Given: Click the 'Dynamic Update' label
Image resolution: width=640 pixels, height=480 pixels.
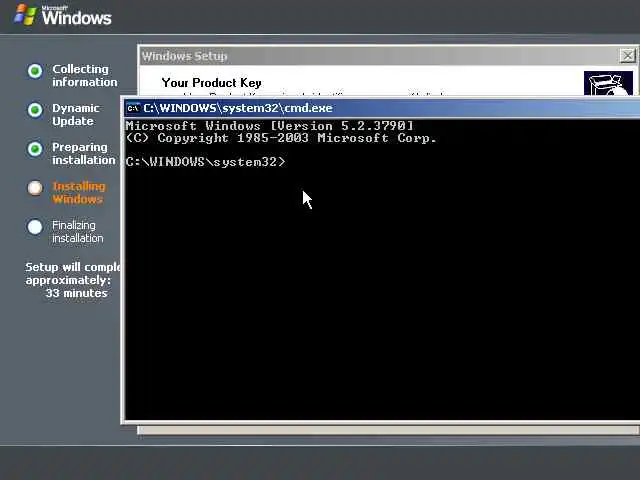Looking at the screenshot, I should [76, 115].
